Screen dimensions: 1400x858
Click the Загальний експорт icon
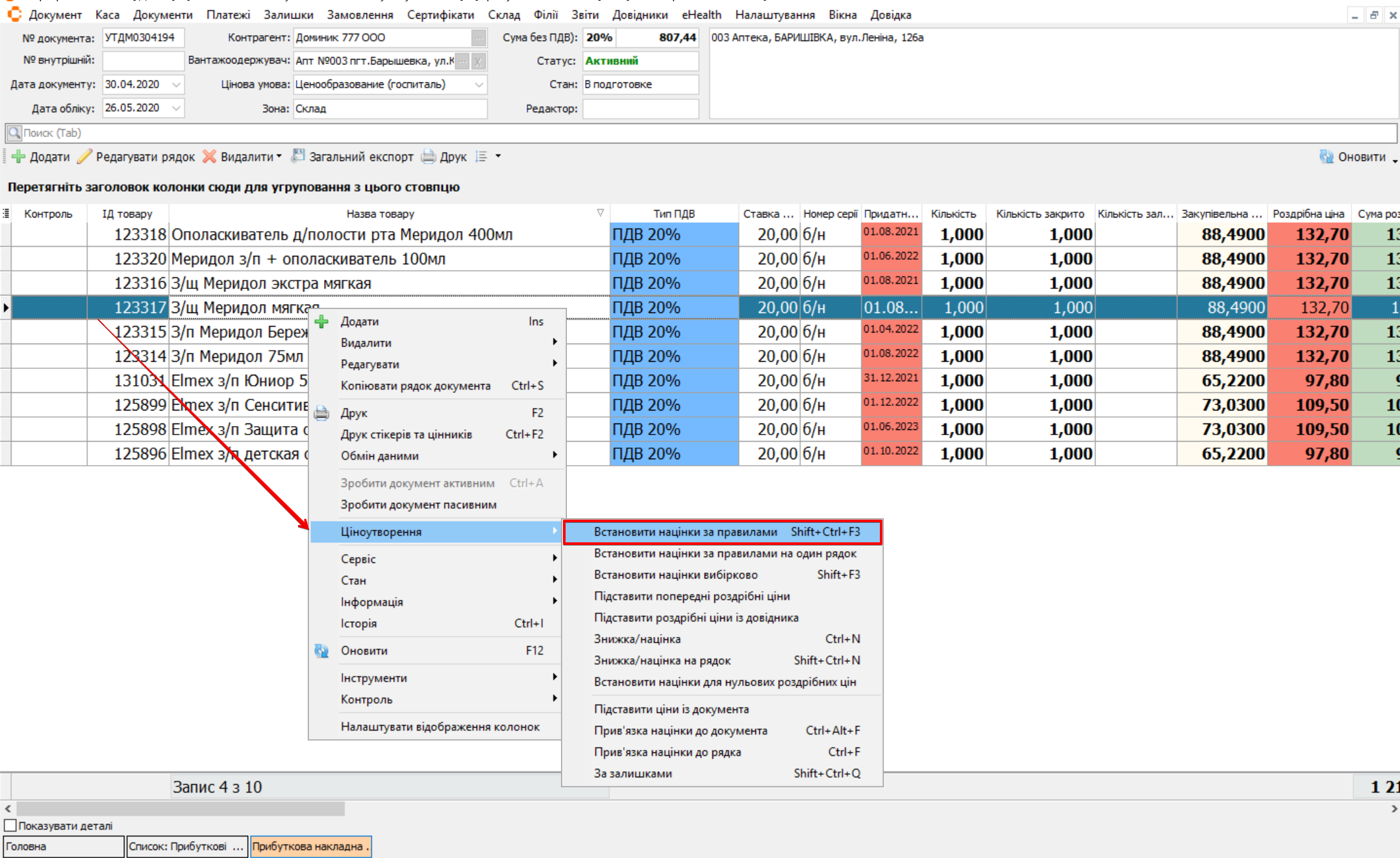click(298, 157)
